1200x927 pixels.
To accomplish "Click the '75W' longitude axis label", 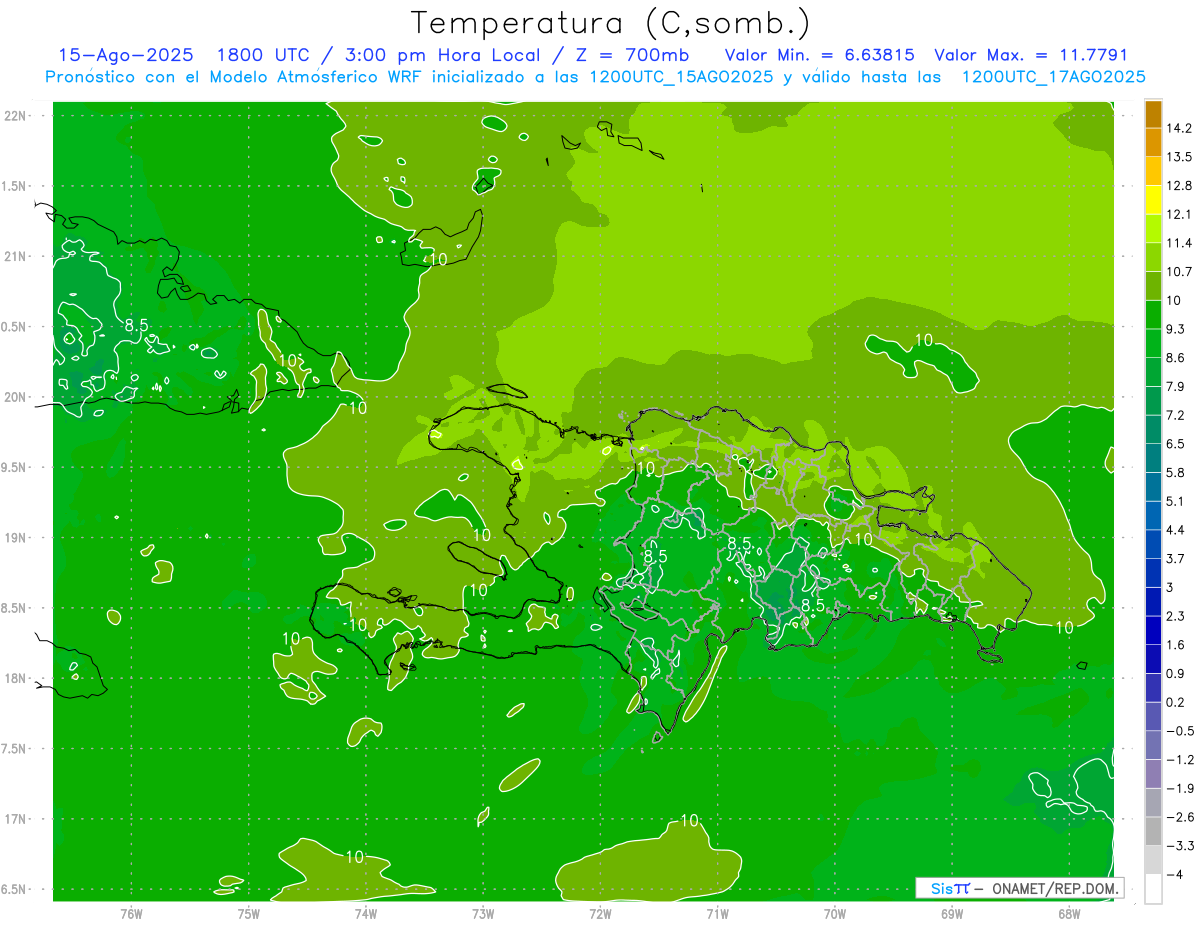I will 249,913.
